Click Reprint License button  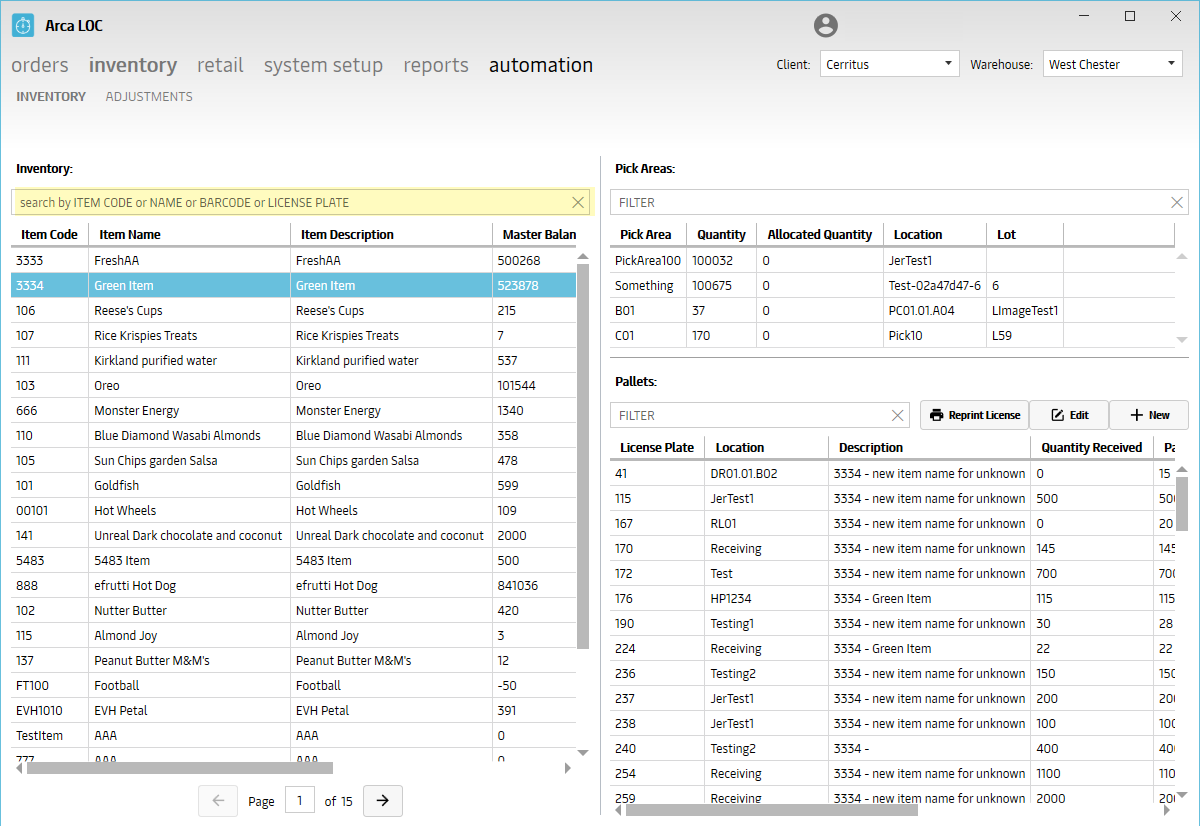(x=974, y=415)
